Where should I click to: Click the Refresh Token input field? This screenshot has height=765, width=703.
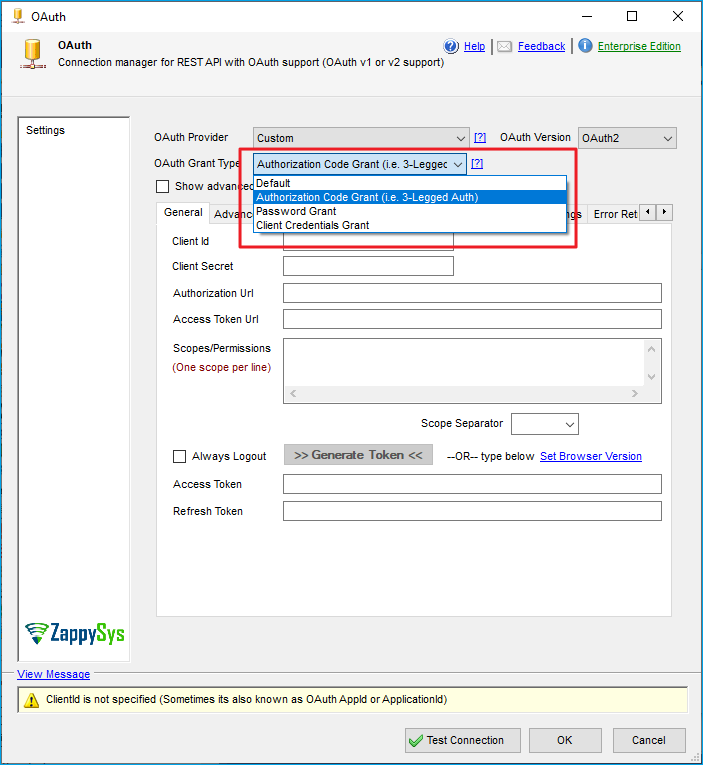(472, 511)
